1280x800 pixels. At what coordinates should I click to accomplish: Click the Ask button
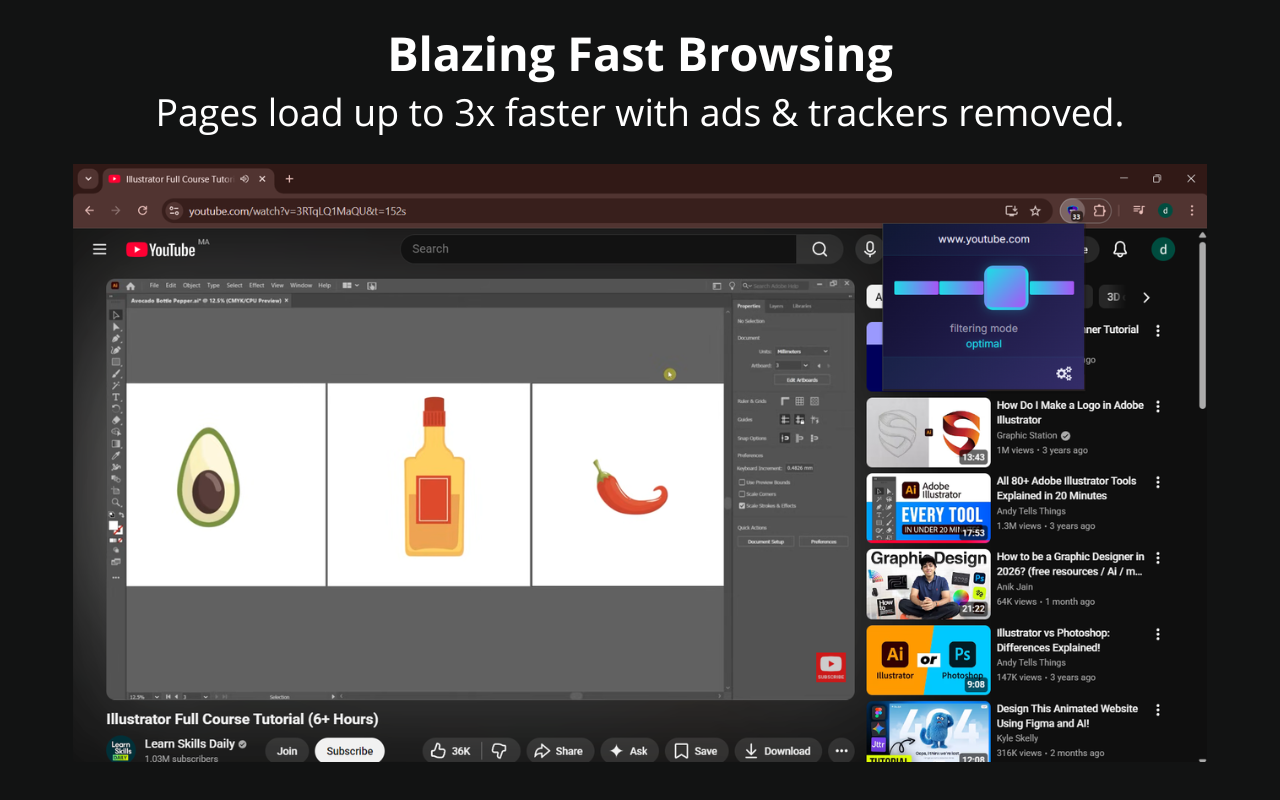click(x=629, y=751)
